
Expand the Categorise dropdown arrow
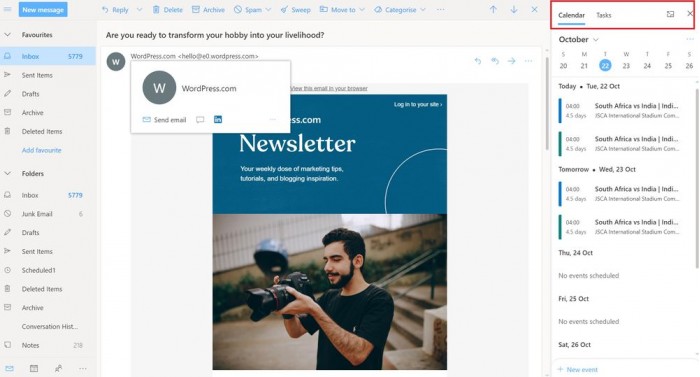pos(423,9)
